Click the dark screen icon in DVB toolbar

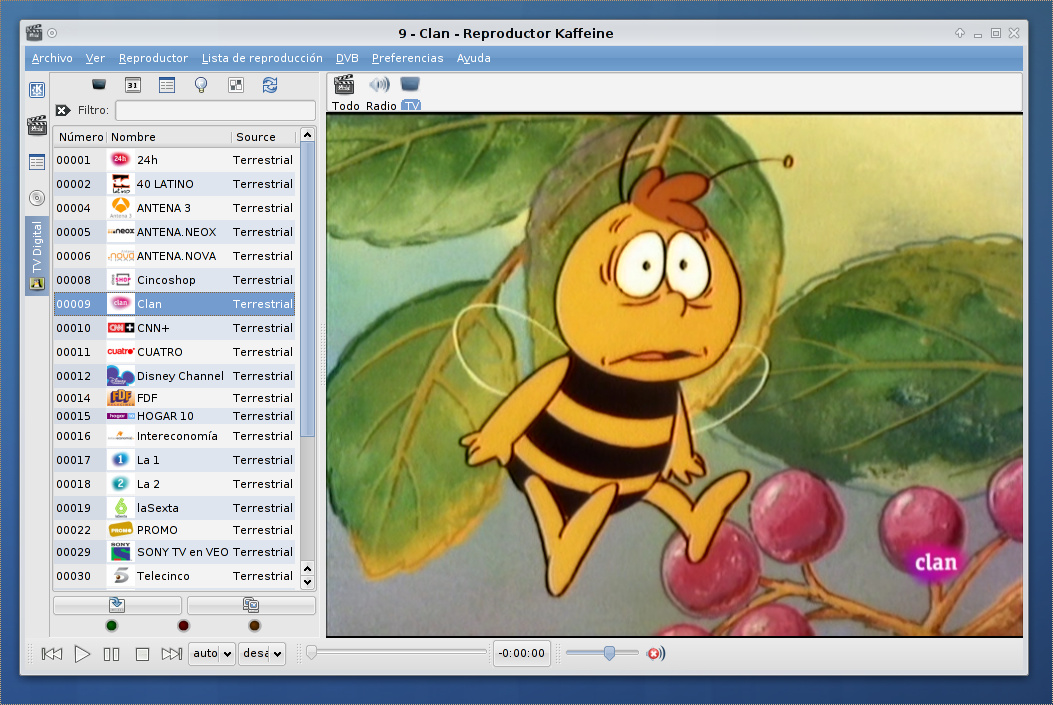[x=99, y=85]
